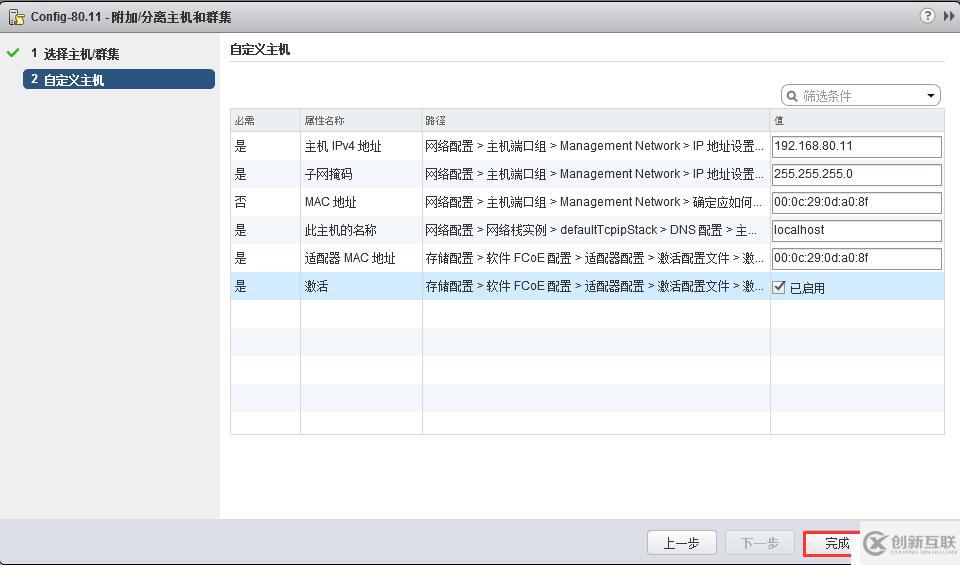Select step 2 自定义主机
The image size is (960, 565).
click(119, 80)
